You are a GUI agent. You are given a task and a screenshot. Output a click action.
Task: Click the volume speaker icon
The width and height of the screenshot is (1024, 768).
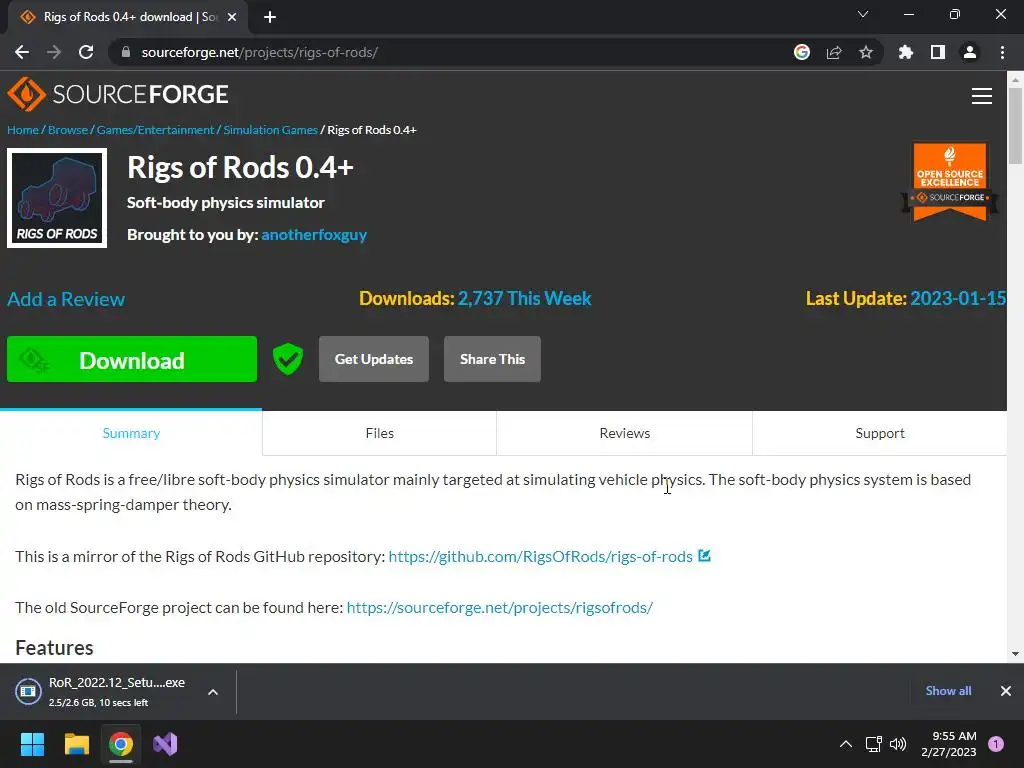[898, 744]
